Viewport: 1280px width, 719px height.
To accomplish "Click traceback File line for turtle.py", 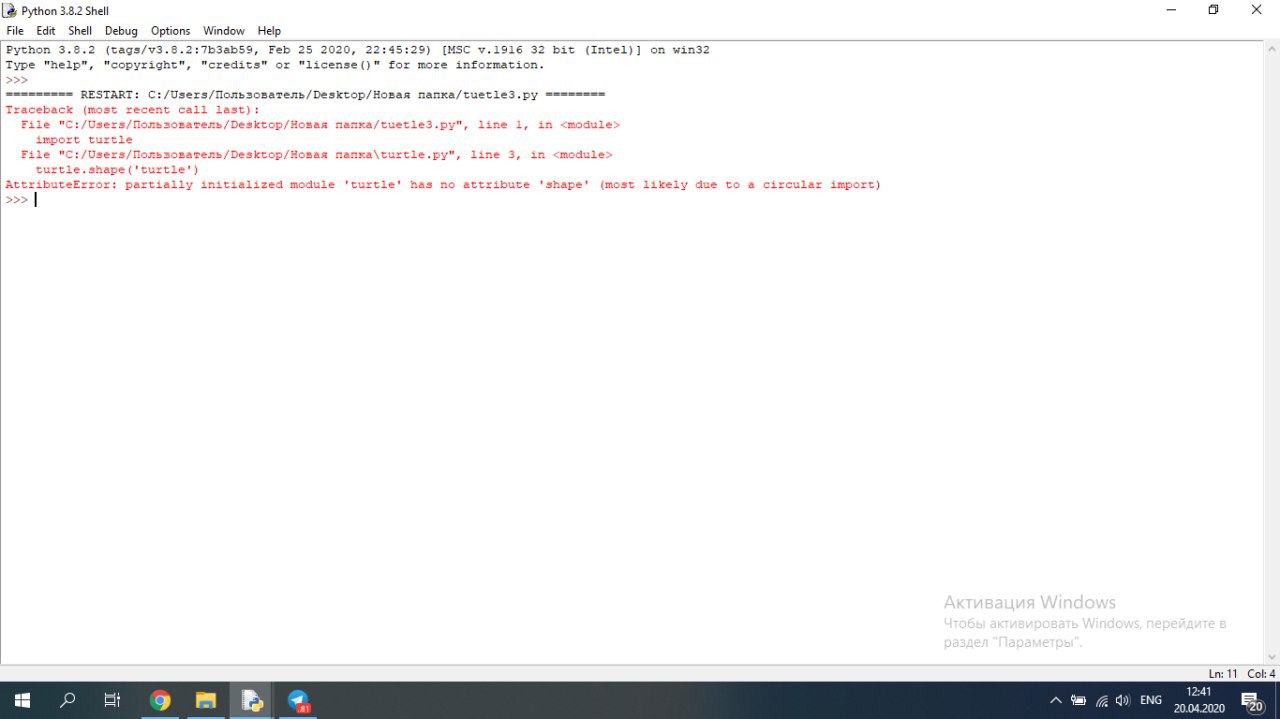I will pyautogui.click(x=316, y=155).
